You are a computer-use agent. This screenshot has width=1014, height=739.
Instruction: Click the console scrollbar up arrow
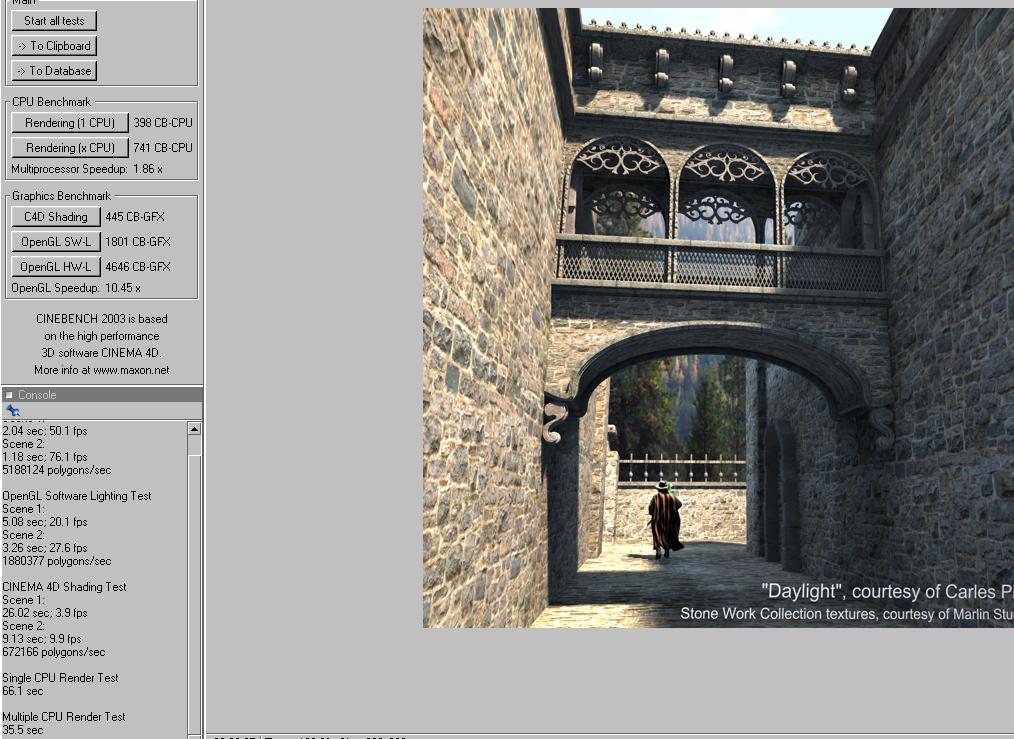(x=194, y=429)
